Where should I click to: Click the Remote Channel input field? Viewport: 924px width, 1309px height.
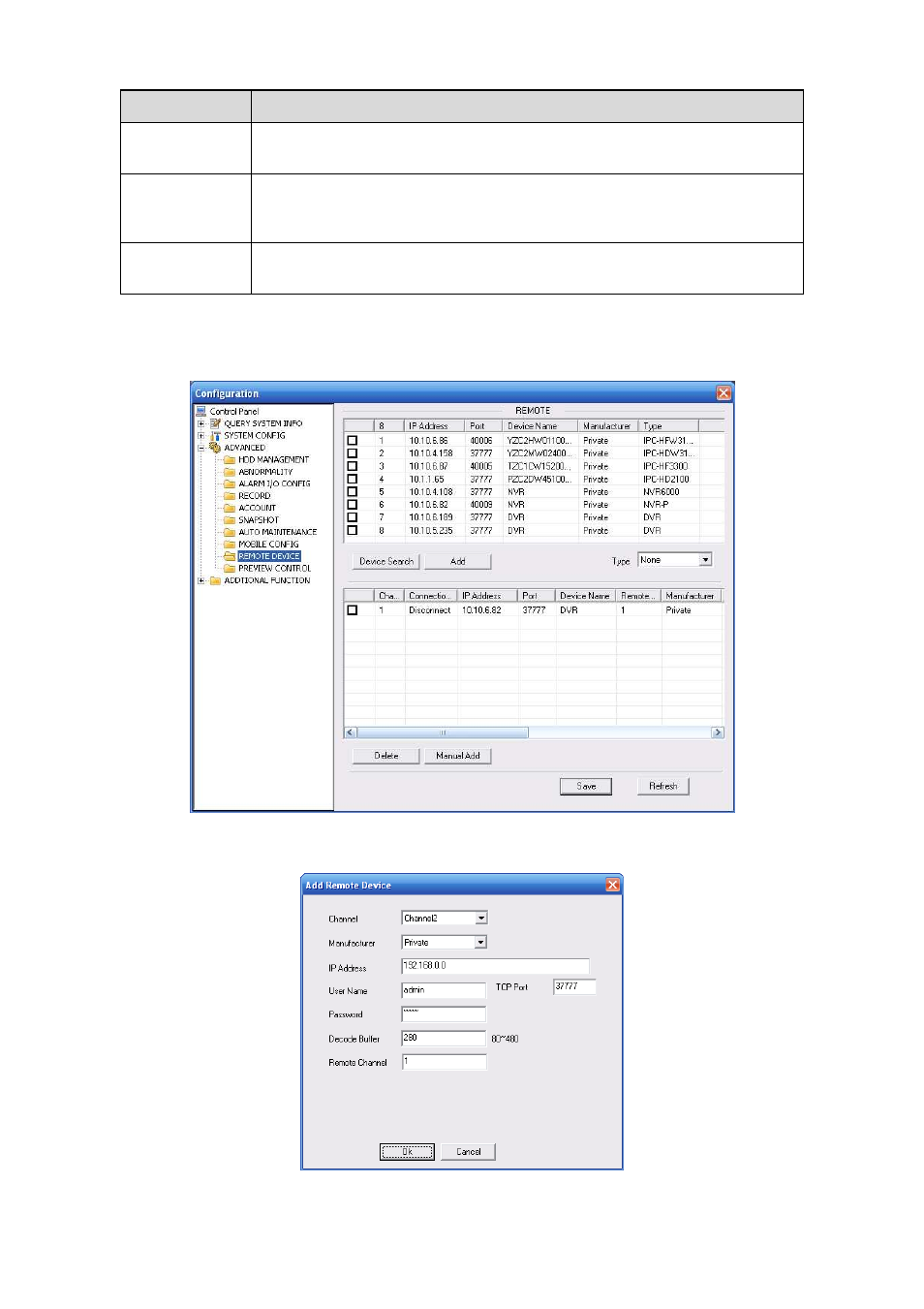pos(444,1062)
